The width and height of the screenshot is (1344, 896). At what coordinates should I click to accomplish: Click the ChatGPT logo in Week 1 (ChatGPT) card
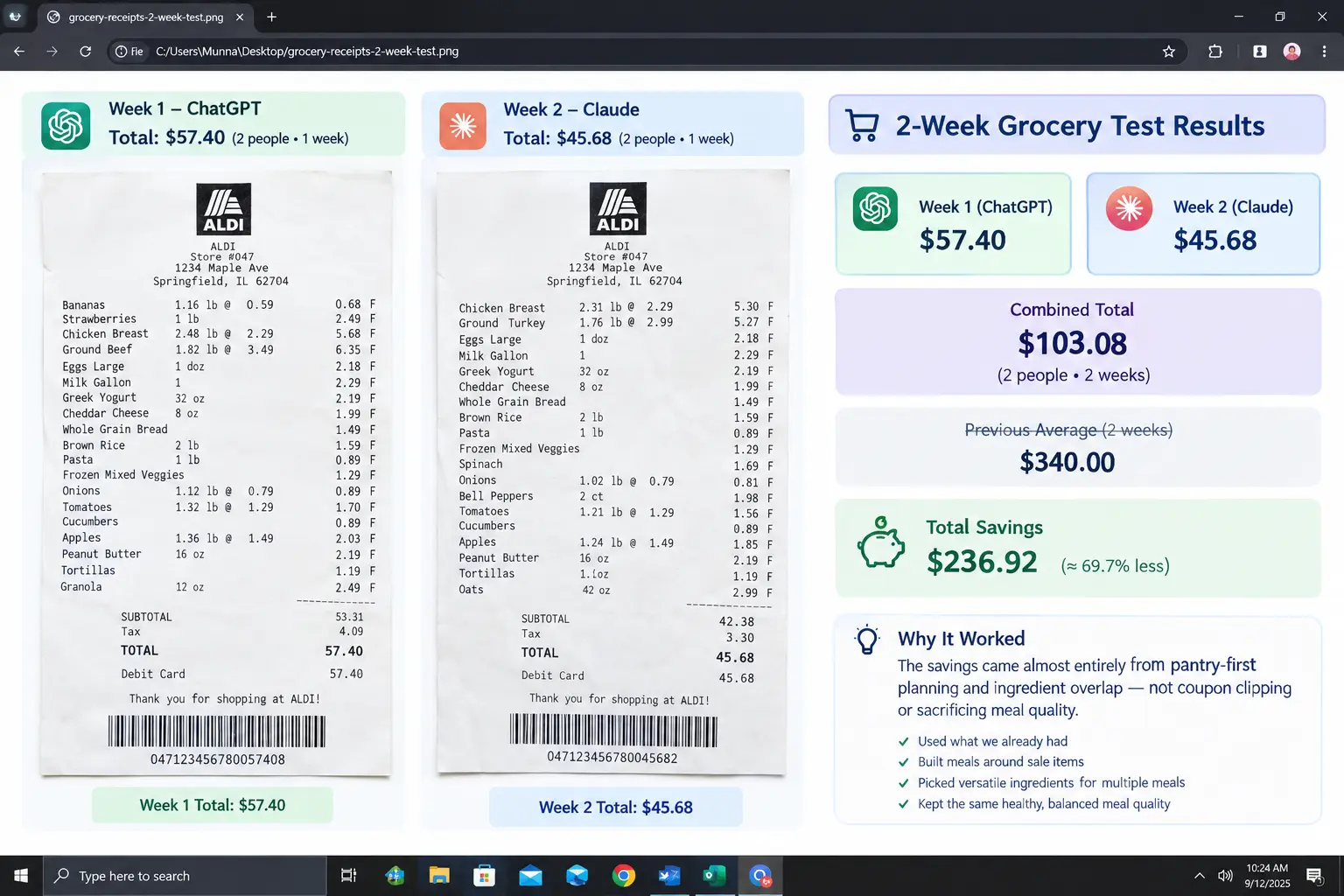point(875,209)
